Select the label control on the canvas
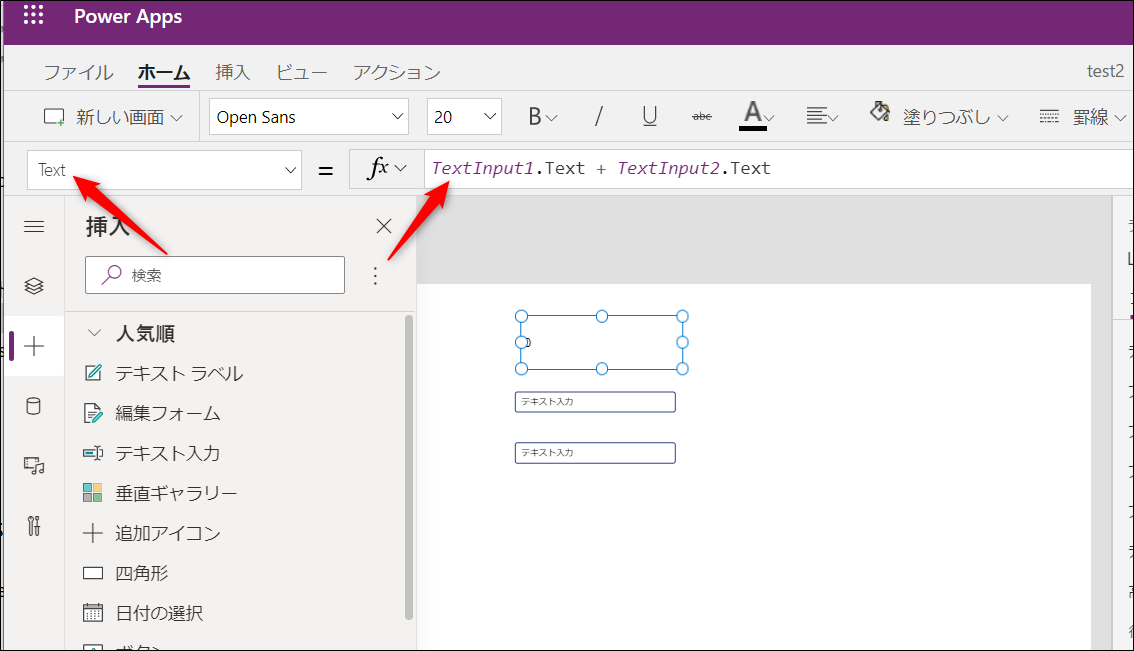The height and width of the screenshot is (651, 1134). (x=602, y=343)
